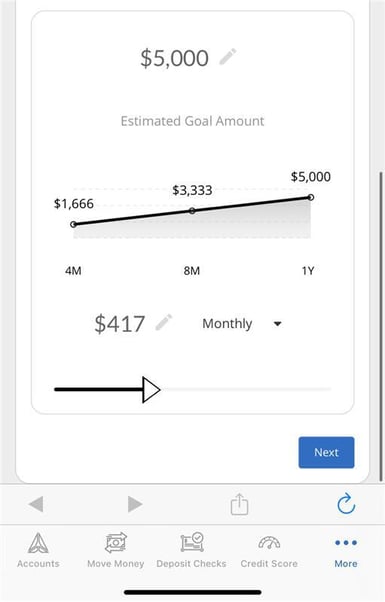
Task: Open the Accounts tab icon
Action: pyautogui.click(x=38, y=542)
